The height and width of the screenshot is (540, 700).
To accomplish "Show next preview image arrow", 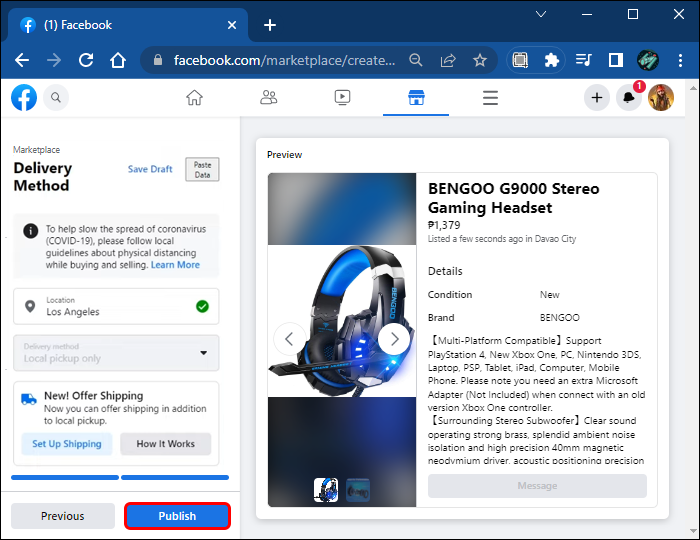I will [x=394, y=338].
